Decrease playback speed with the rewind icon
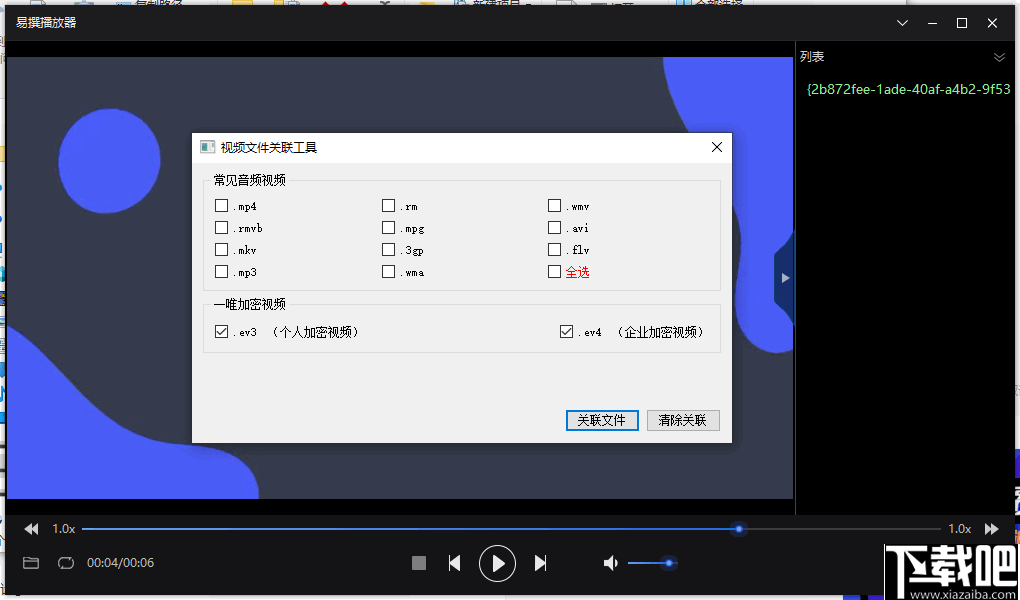This screenshot has height=600, width=1020. tap(30, 528)
